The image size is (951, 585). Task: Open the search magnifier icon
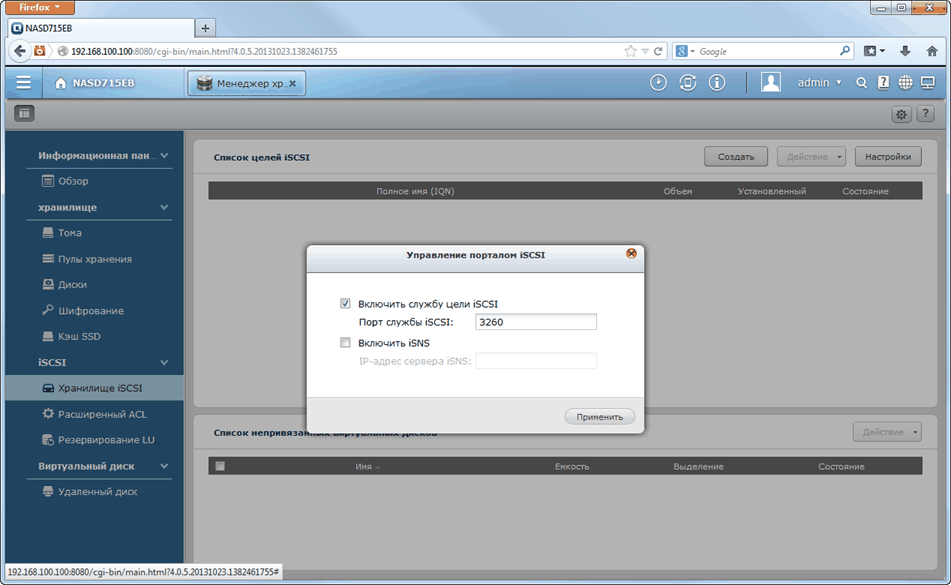(862, 83)
